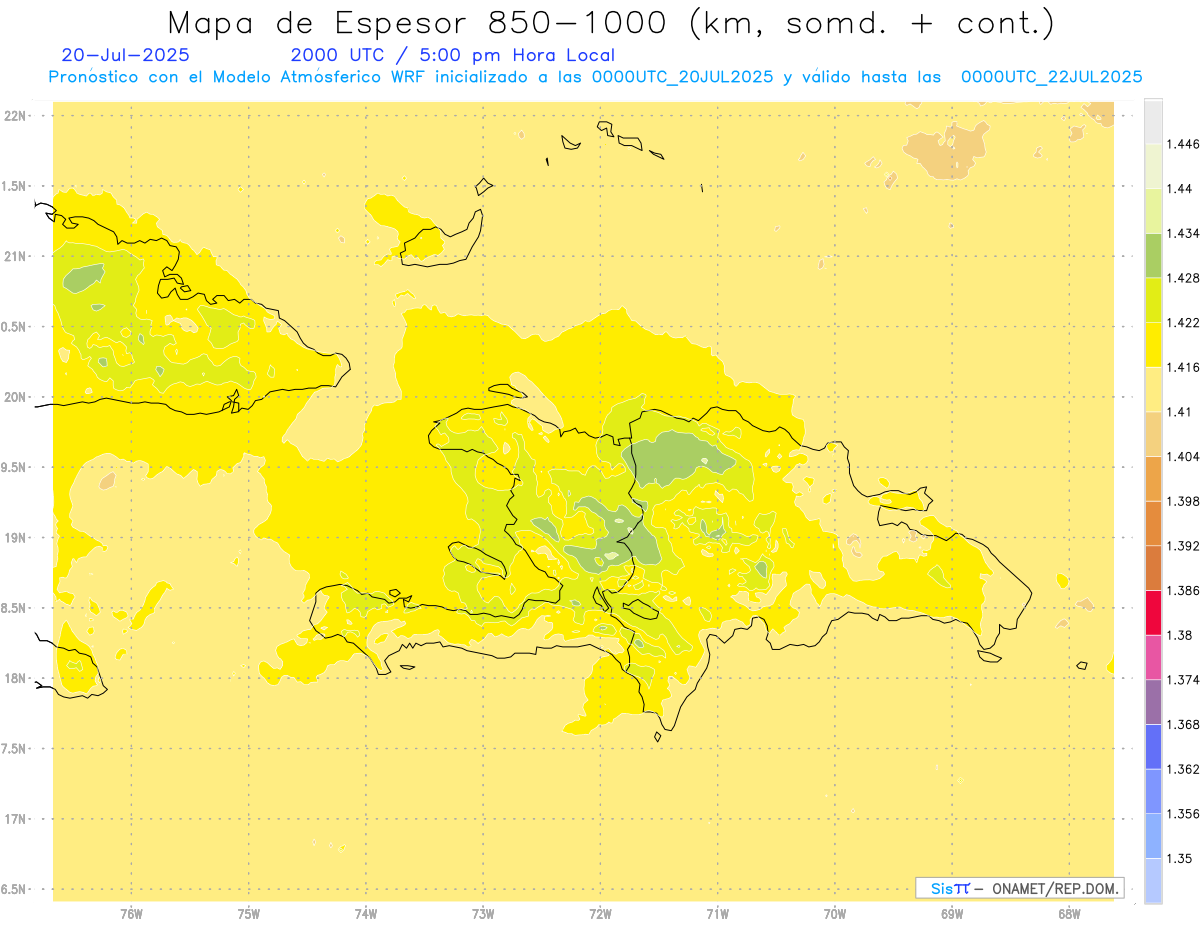Image resolution: width=1200 pixels, height=927 pixels.
Task: Click the latitude label "20N"
Action: (16, 397)
